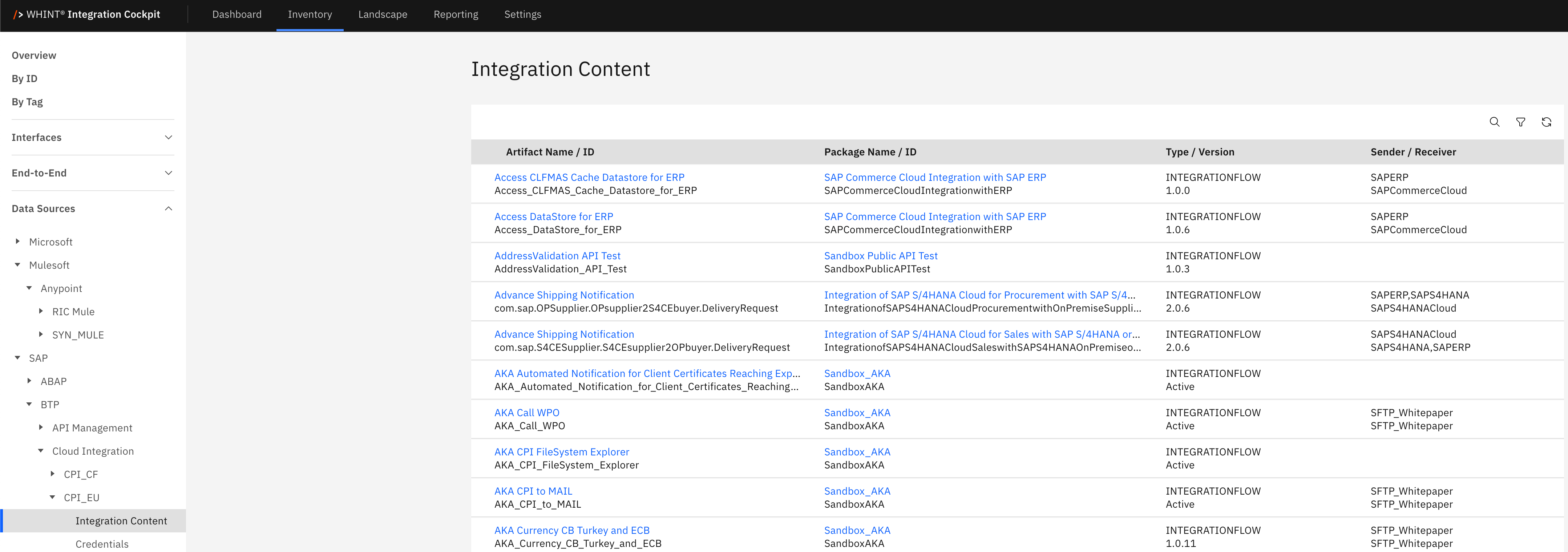
Task: Click the Artifact Name / ID column header
Action: click(x=550, y=152)
